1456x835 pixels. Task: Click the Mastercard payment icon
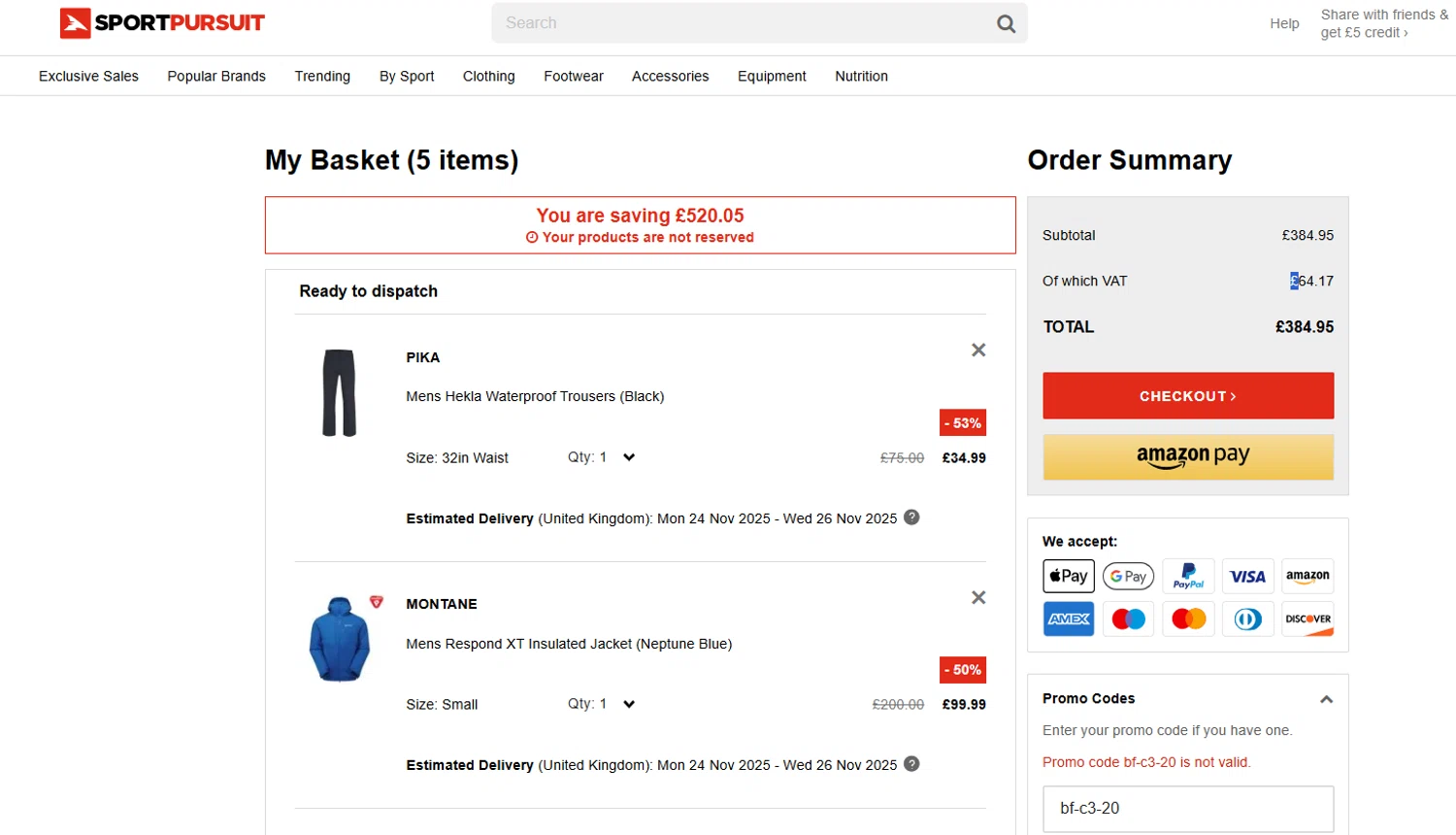[x=1188, y=619]
